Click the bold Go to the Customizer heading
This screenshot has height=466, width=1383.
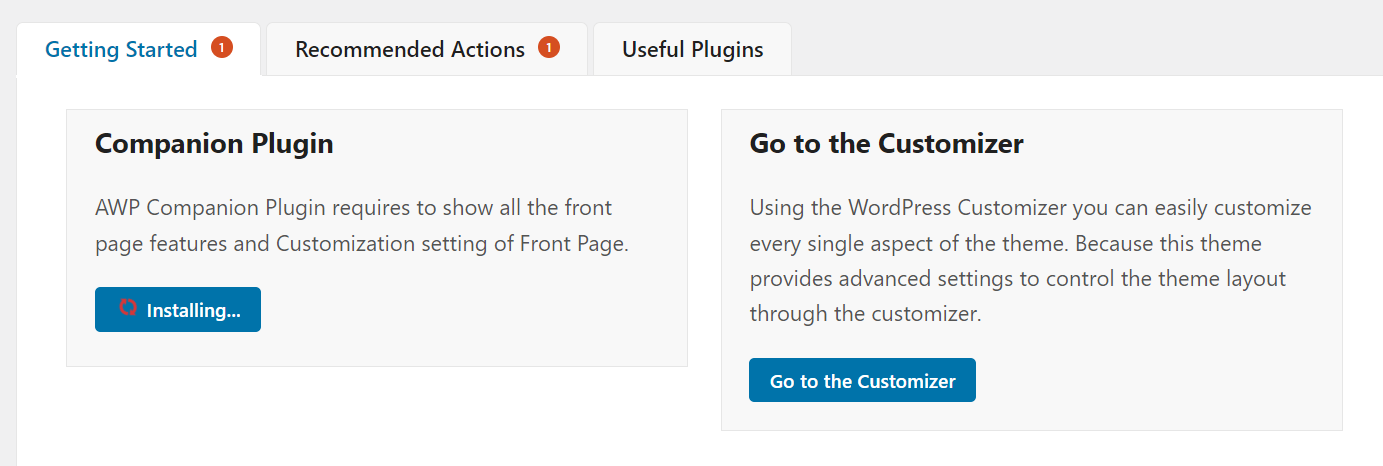pyautogui.click(x=886, y=144)
